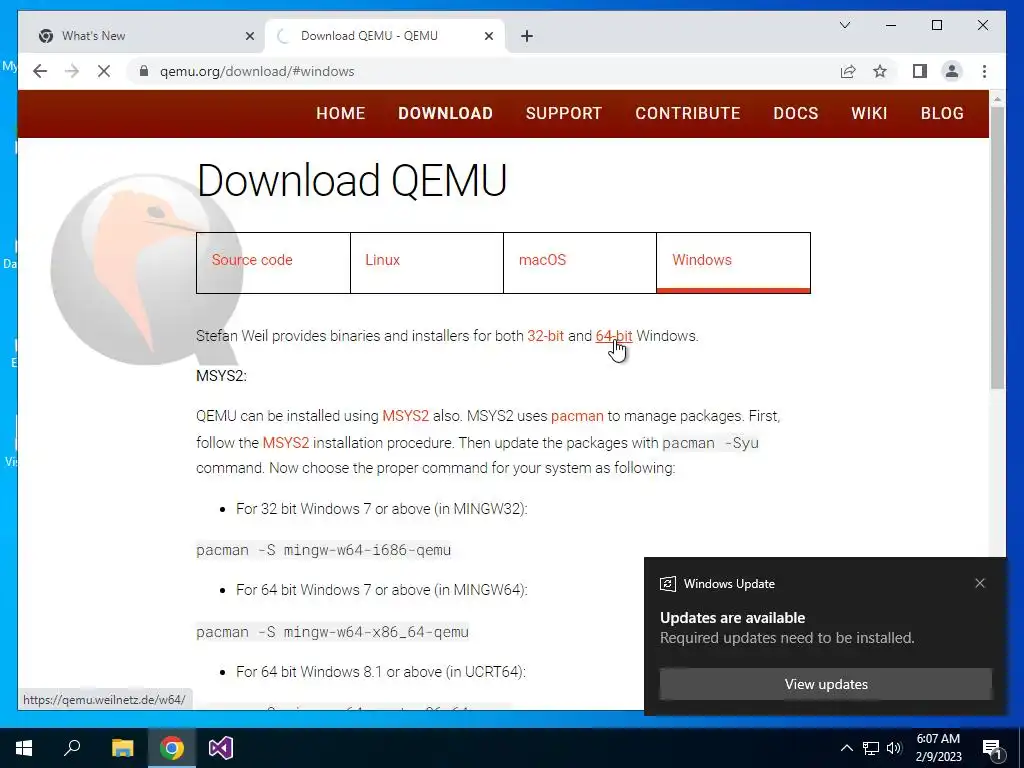Stop page loading with the X button
The height and width of the screenshot is (768, 1024).
[x=104, y=71]
